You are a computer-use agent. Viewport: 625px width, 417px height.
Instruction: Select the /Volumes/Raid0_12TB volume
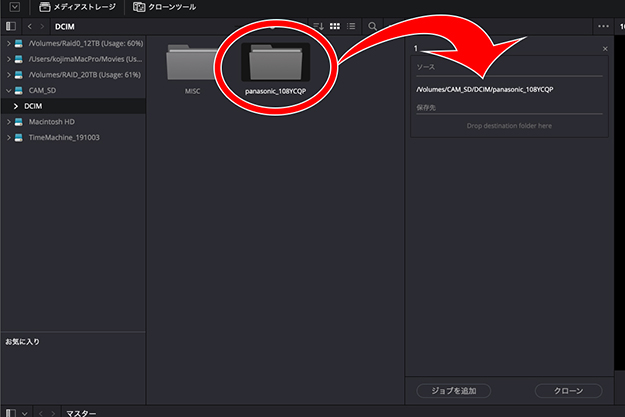click(85, 43)
